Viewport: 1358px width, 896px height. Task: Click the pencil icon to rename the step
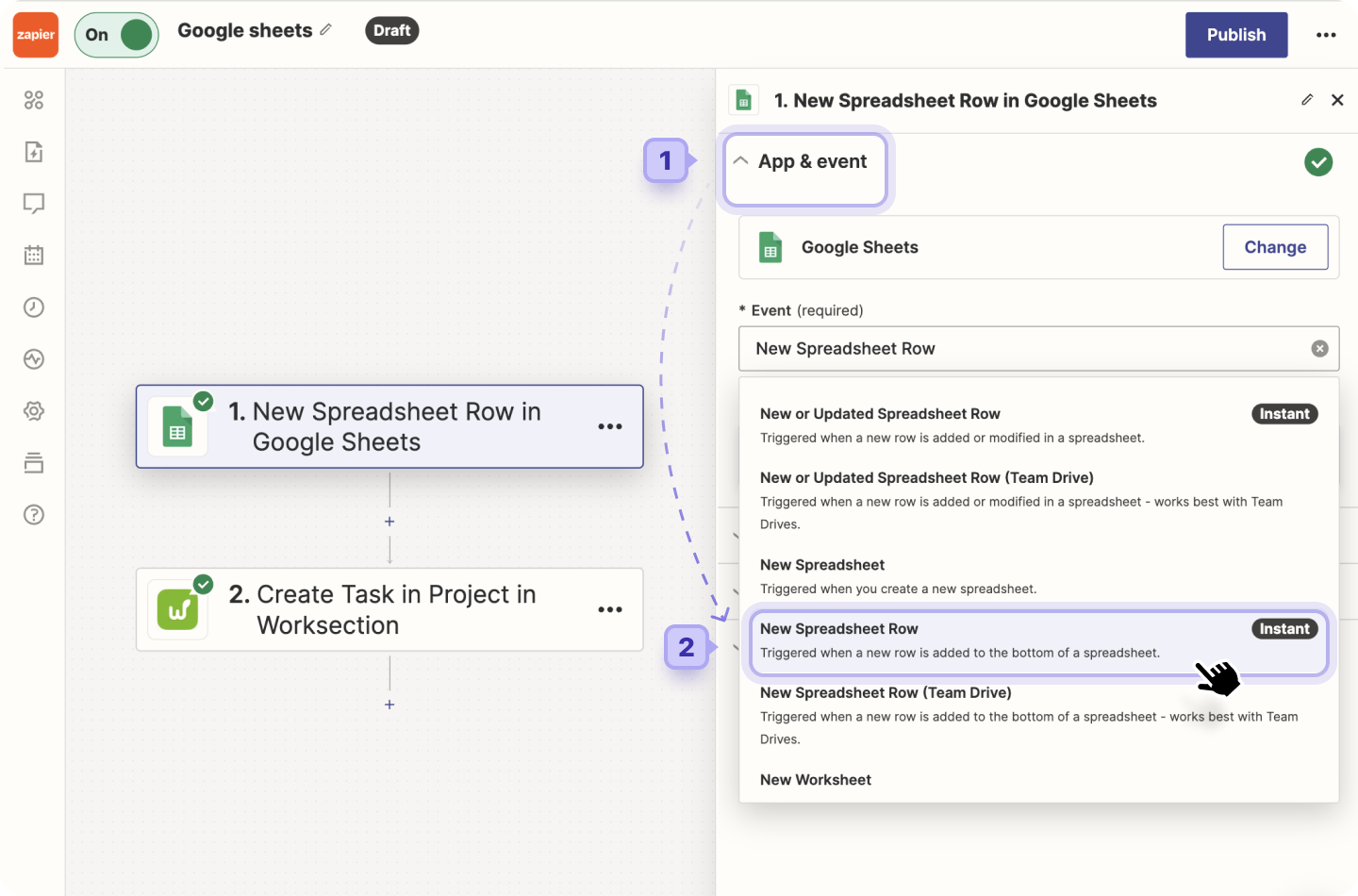(x=1307, y=99)
